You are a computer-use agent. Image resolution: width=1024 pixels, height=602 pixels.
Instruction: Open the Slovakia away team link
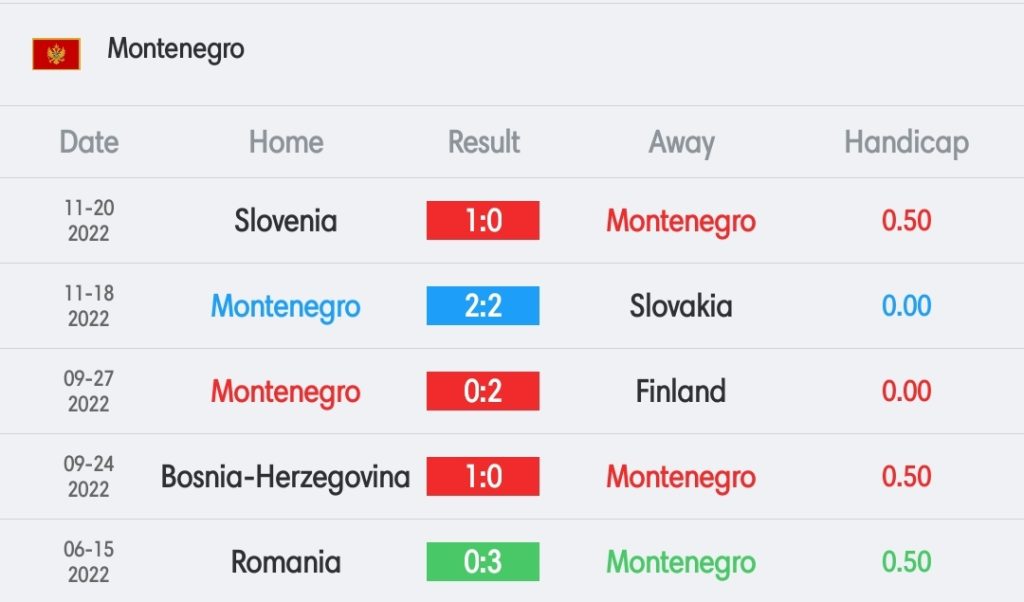click(x=681, y=306)
